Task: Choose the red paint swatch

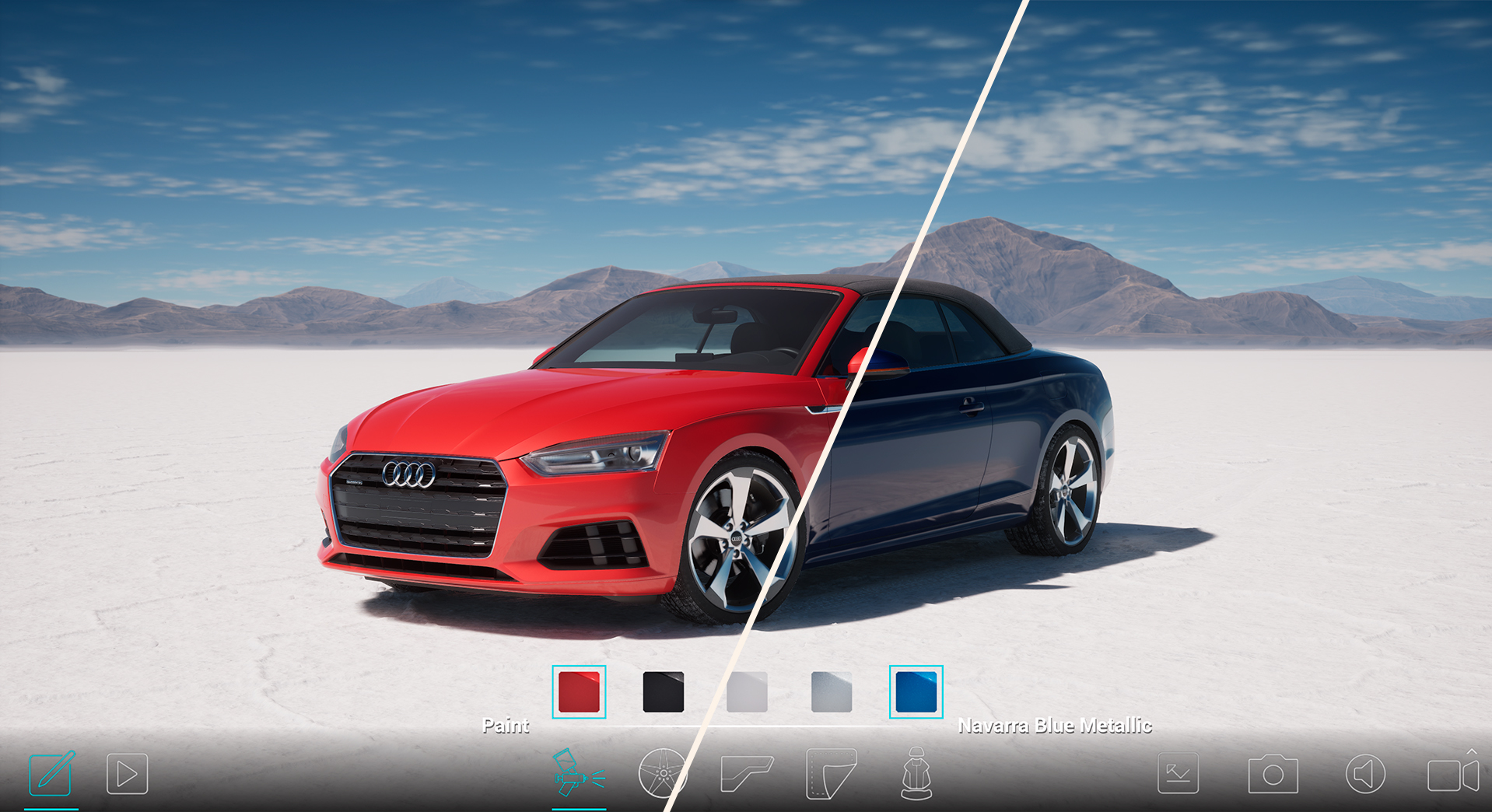Action: [x=579, y=691]
